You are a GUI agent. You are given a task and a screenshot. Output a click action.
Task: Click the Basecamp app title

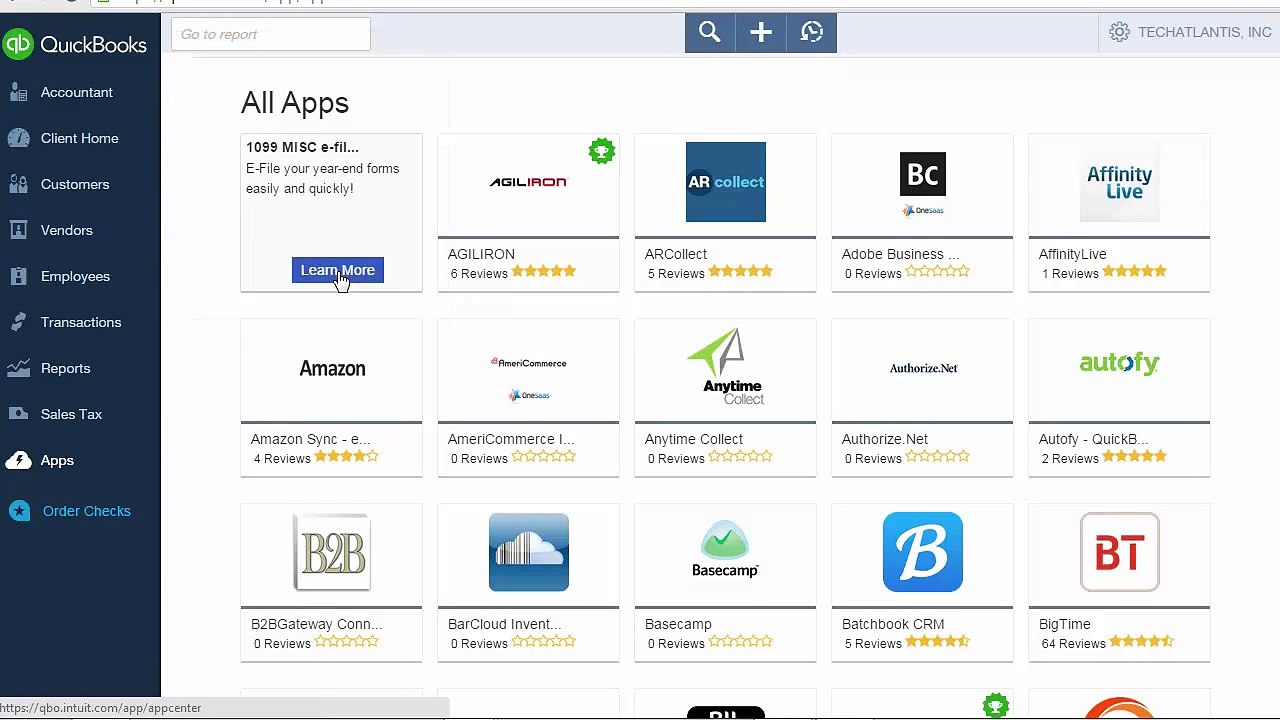coord(678,624)
